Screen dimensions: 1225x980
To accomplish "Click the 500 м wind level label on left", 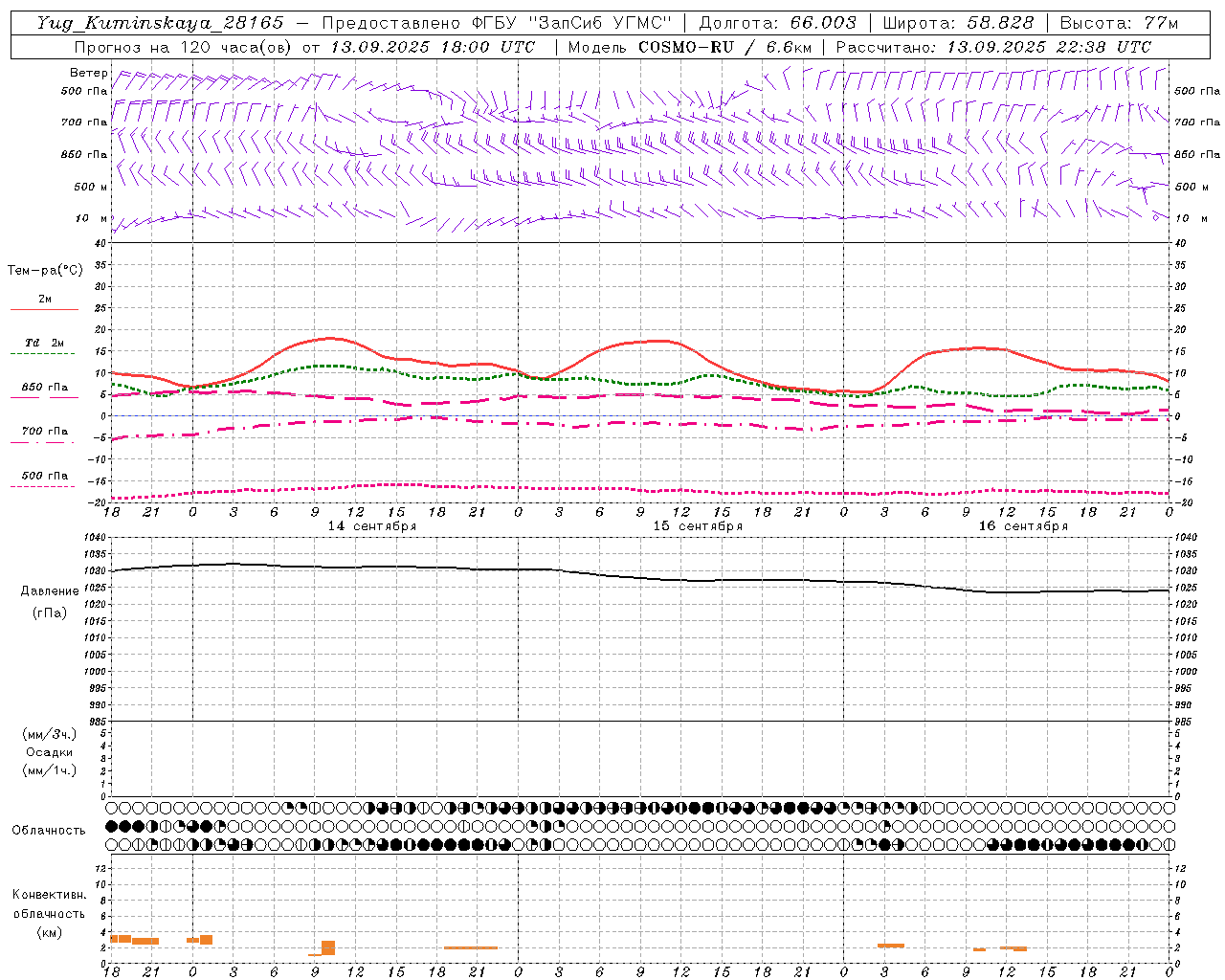I will tap(91, 187).
